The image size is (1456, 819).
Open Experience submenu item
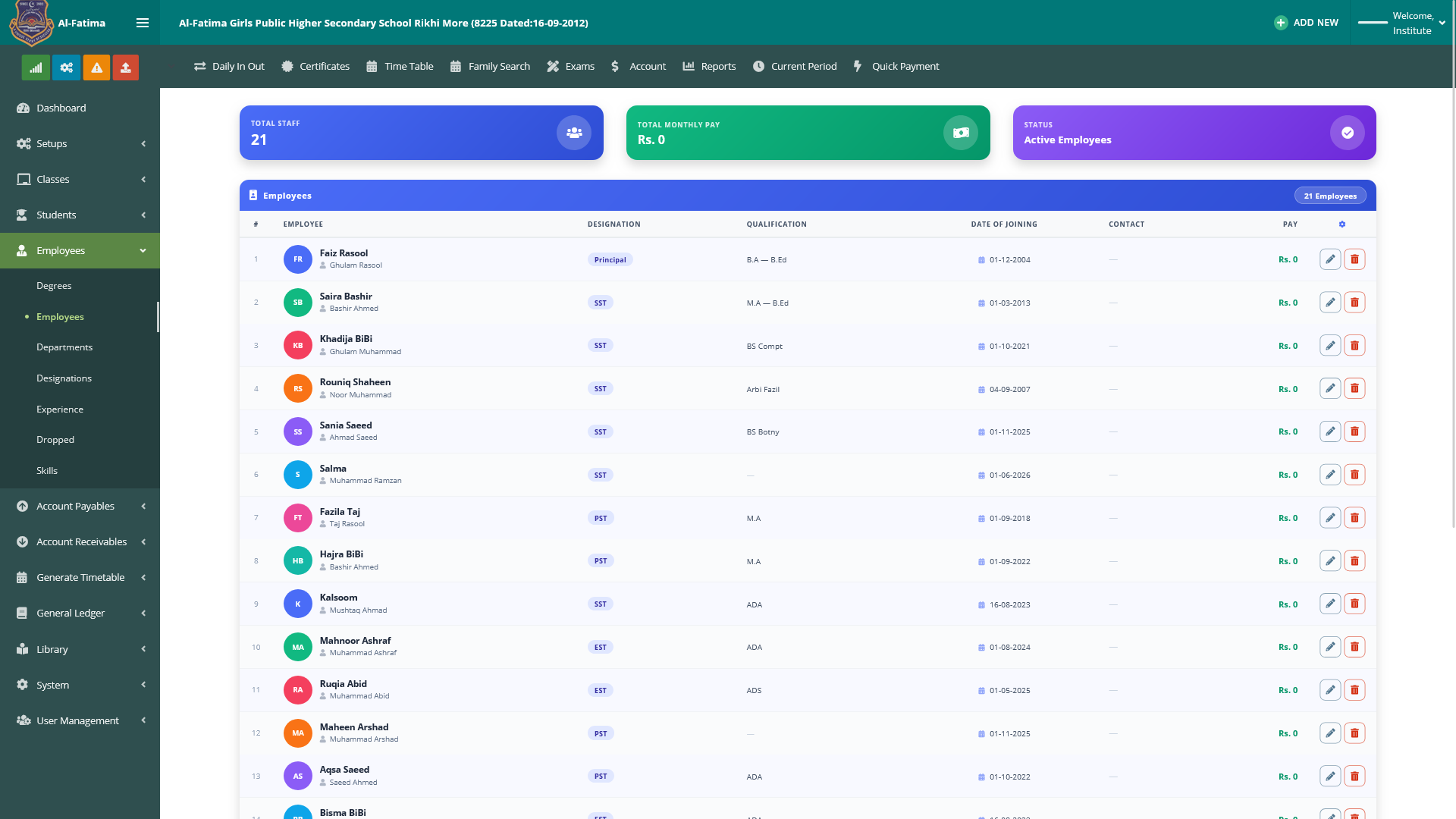(x=60, y=409)
